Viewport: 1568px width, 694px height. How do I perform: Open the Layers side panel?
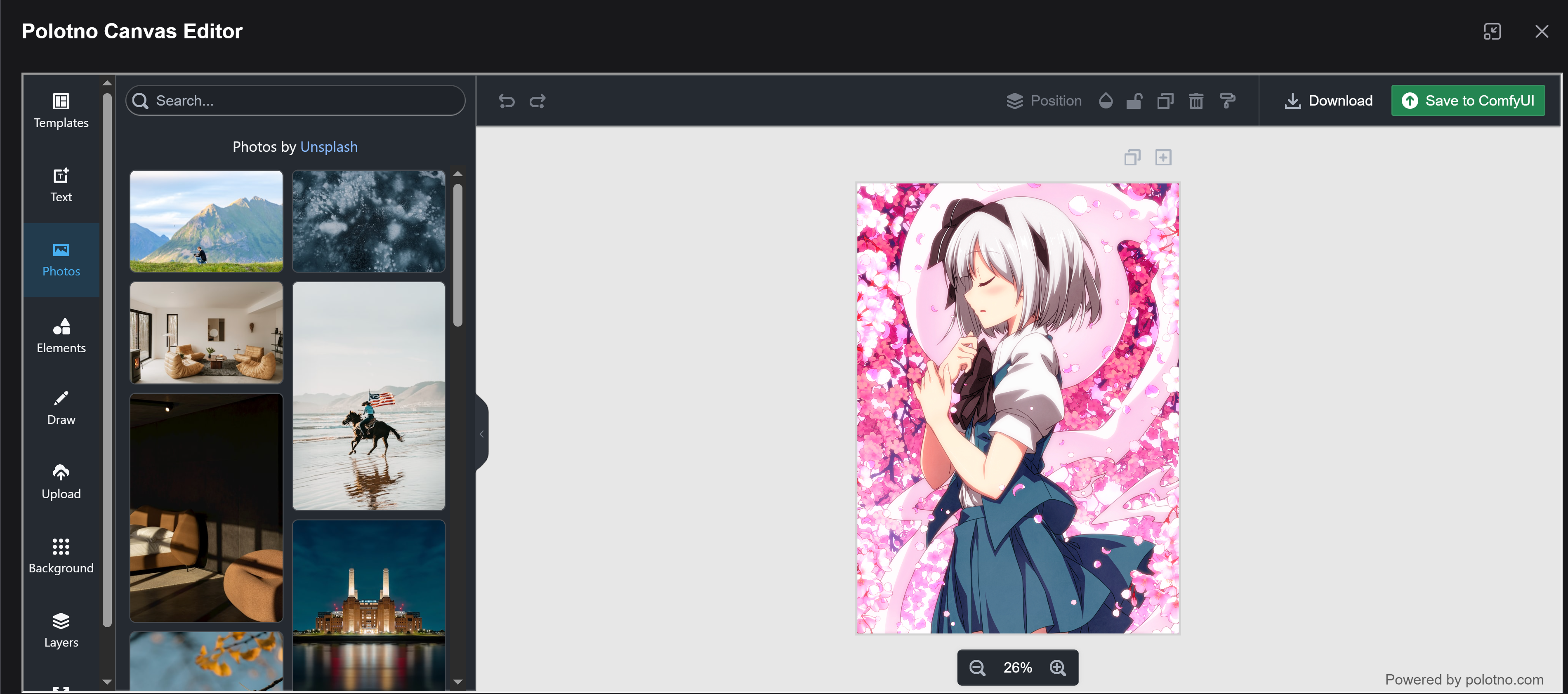tap(61, 631)
